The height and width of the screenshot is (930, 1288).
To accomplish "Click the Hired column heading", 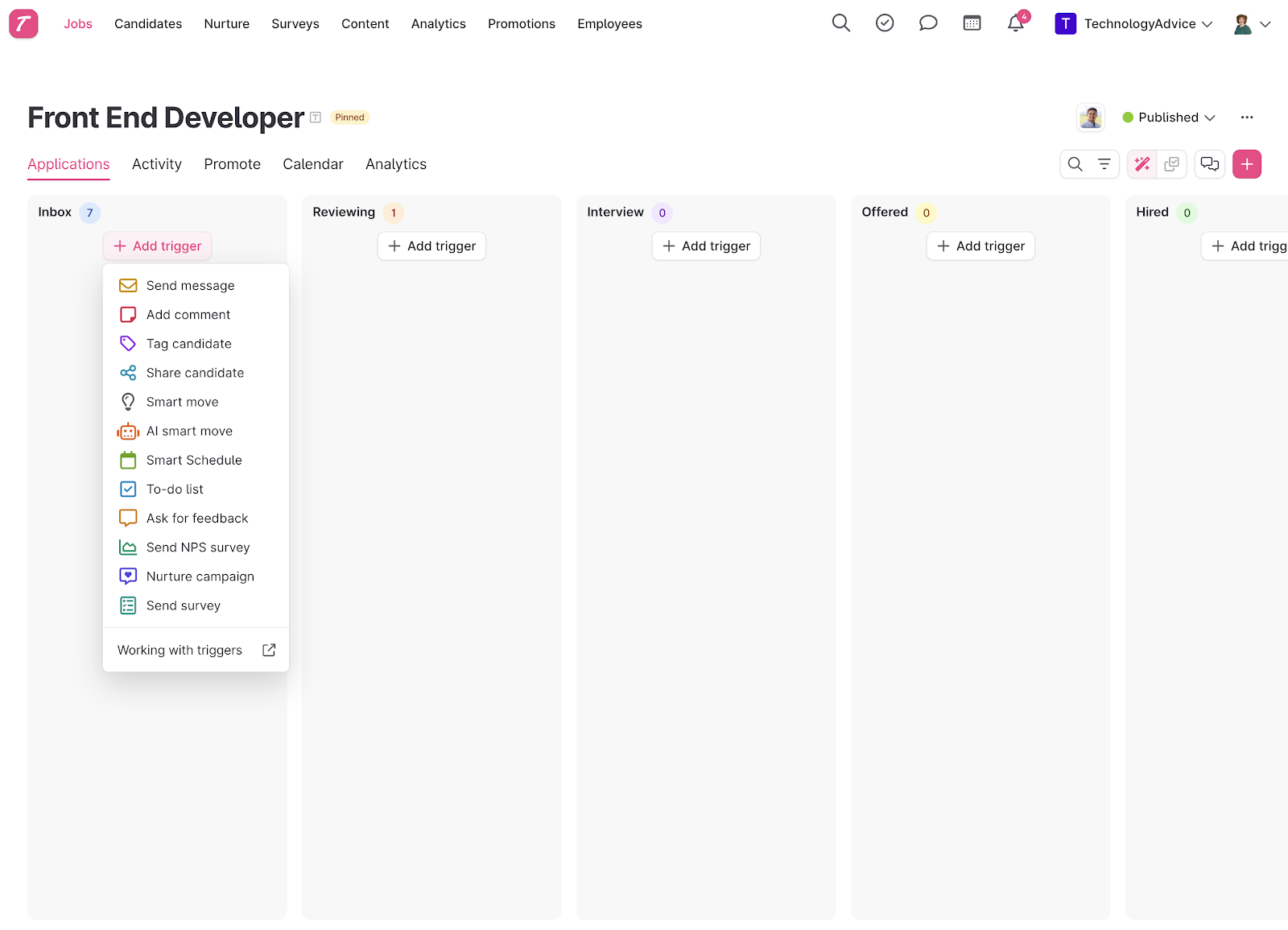I will click(x=1152, y=212).
